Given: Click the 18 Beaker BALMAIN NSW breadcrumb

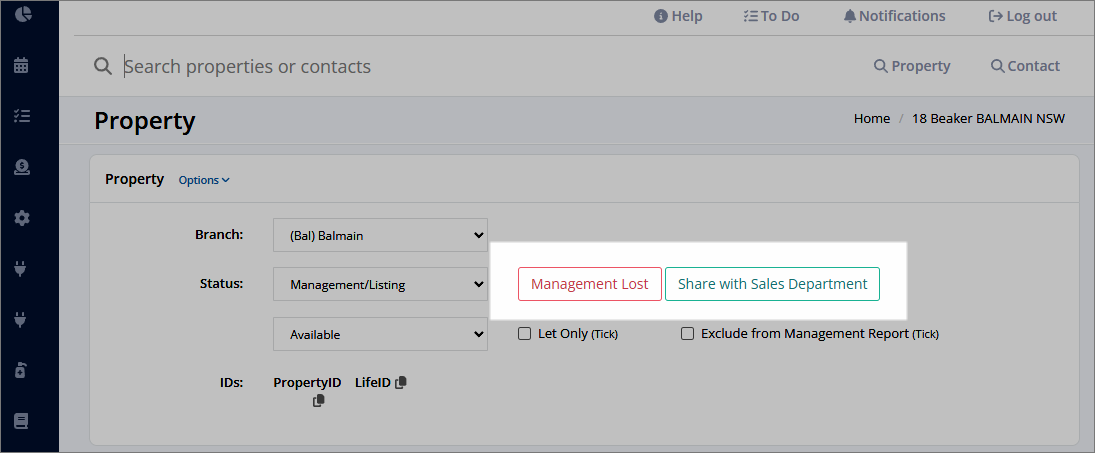Looking at the screenshot, I should [x=988, y=119].
